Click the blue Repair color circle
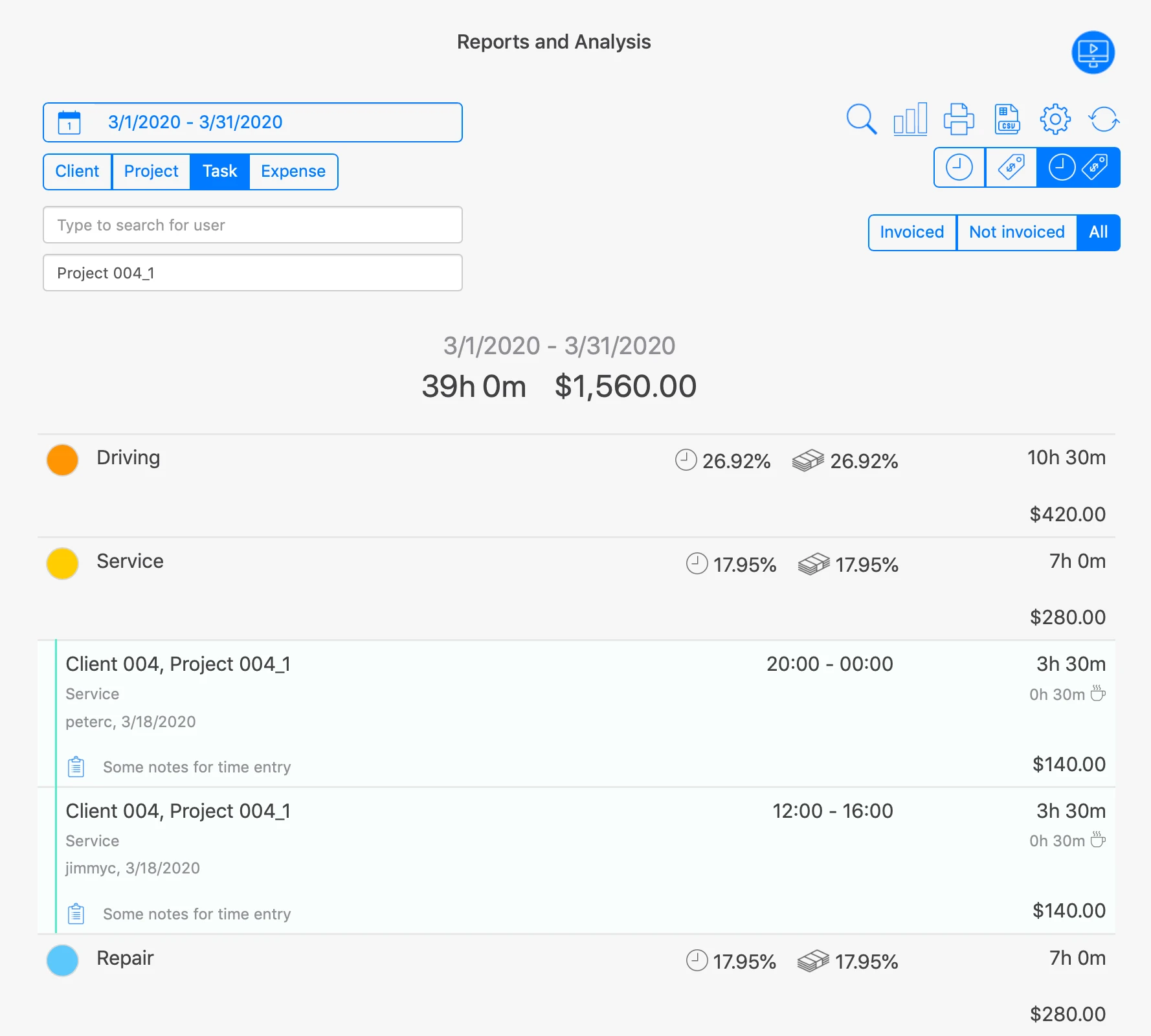This screenshot has width=1151, height=1036. (63, 960)
